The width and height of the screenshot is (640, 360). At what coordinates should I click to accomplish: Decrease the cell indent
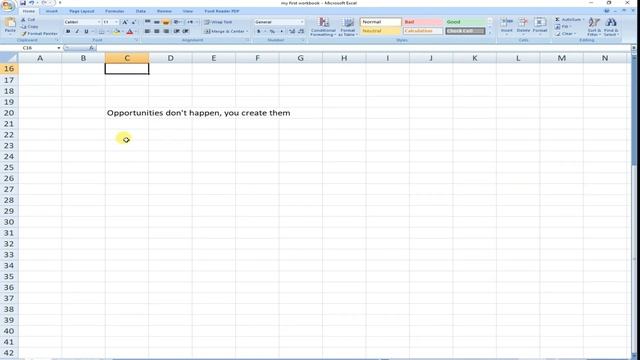point(177,31)
